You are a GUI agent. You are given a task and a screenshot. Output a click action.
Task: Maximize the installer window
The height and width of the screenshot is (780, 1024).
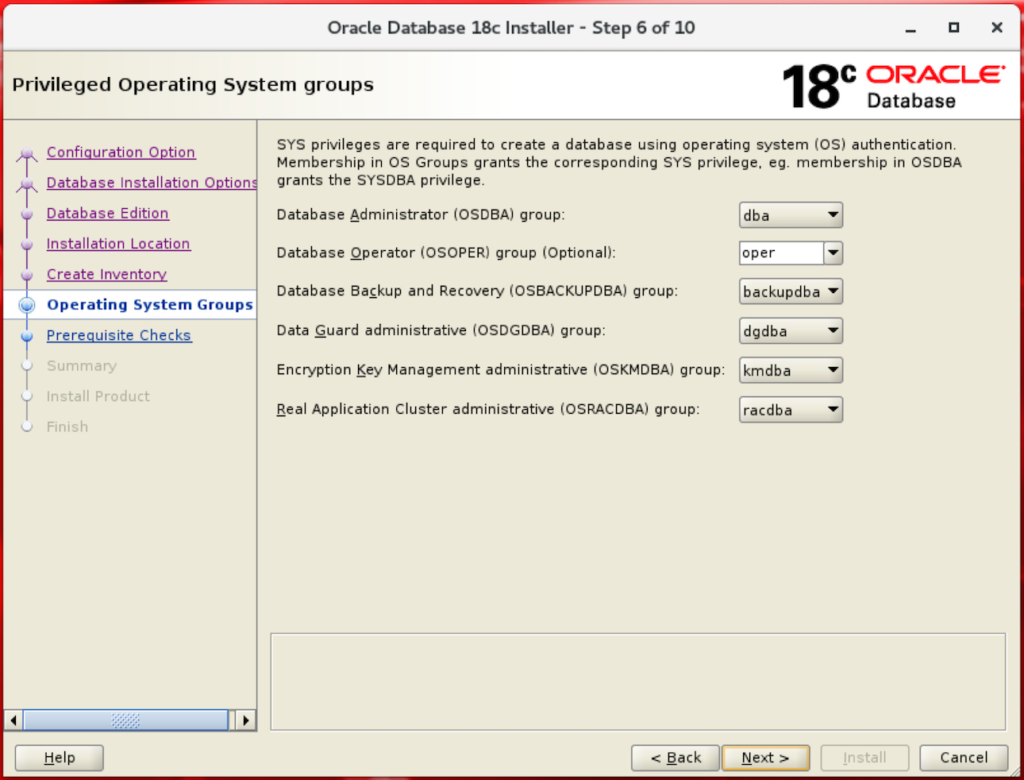point(953,27)
